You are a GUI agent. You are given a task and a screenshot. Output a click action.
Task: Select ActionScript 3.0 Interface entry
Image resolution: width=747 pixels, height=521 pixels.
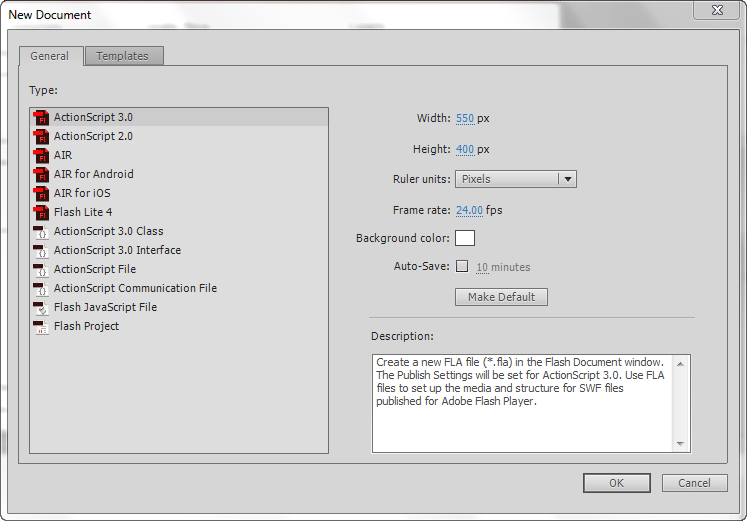(x=179, y=250)
